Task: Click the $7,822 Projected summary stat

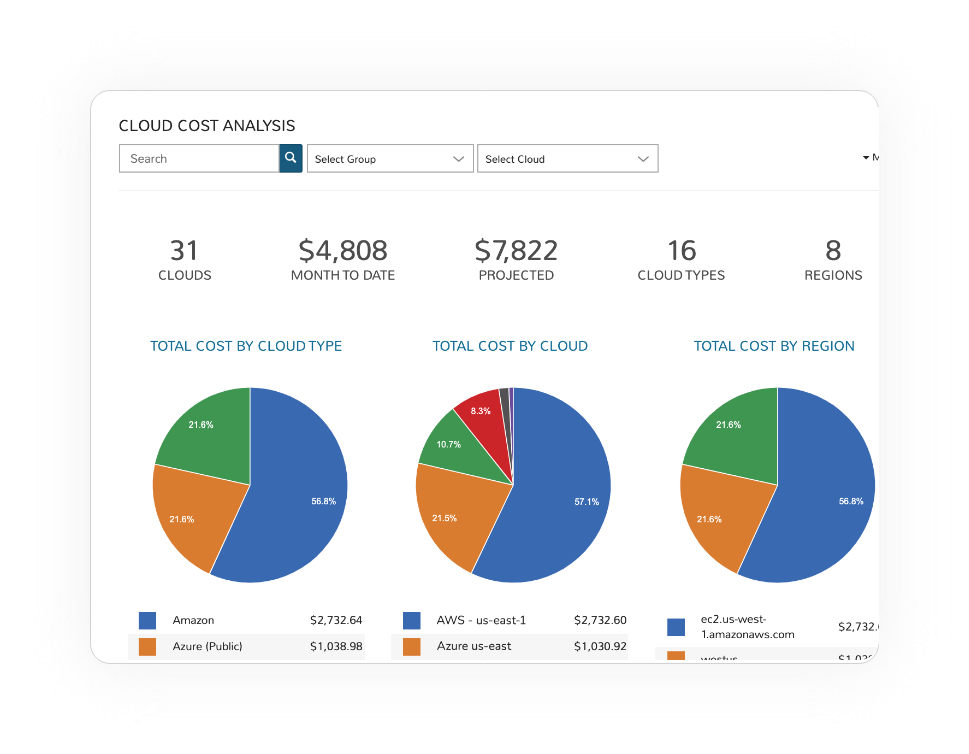Action: coord(516,259)
